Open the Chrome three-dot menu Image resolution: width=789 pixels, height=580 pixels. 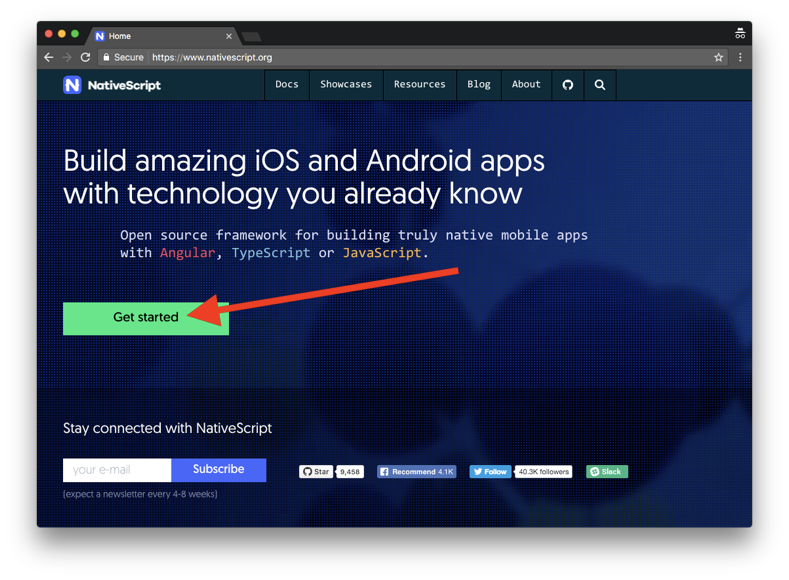click(740, 57)
